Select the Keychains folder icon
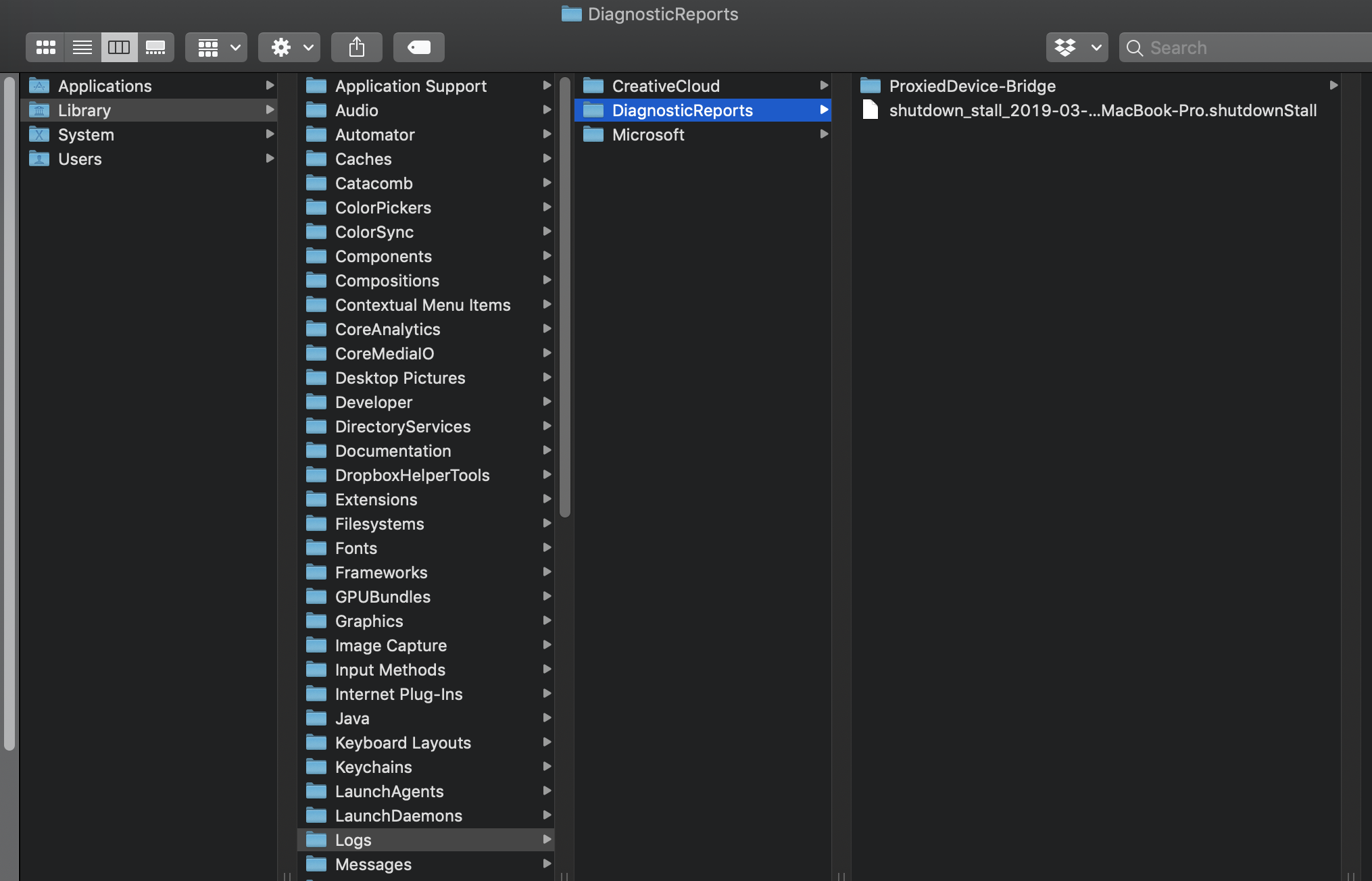Viewport: 1372px width, 881px height. [x=316, y=767]
